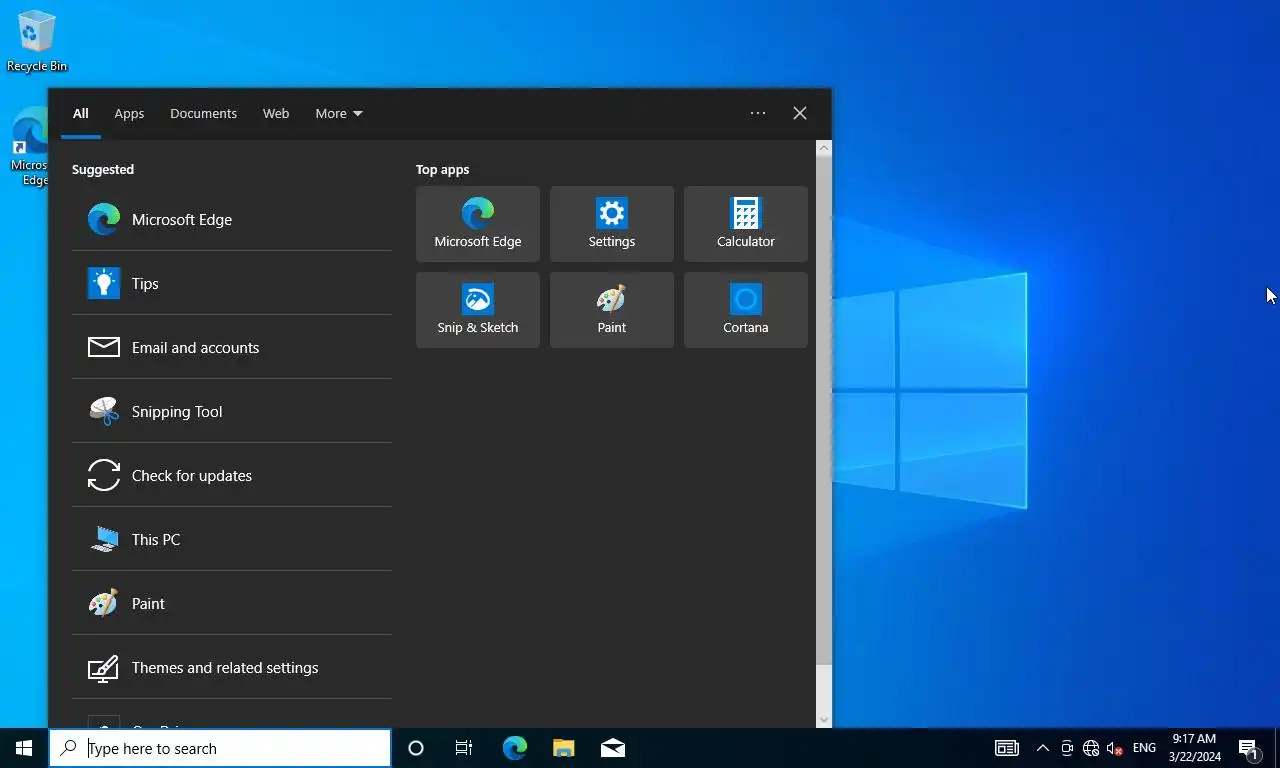Expand the More filter dropdown

[339, 113]
